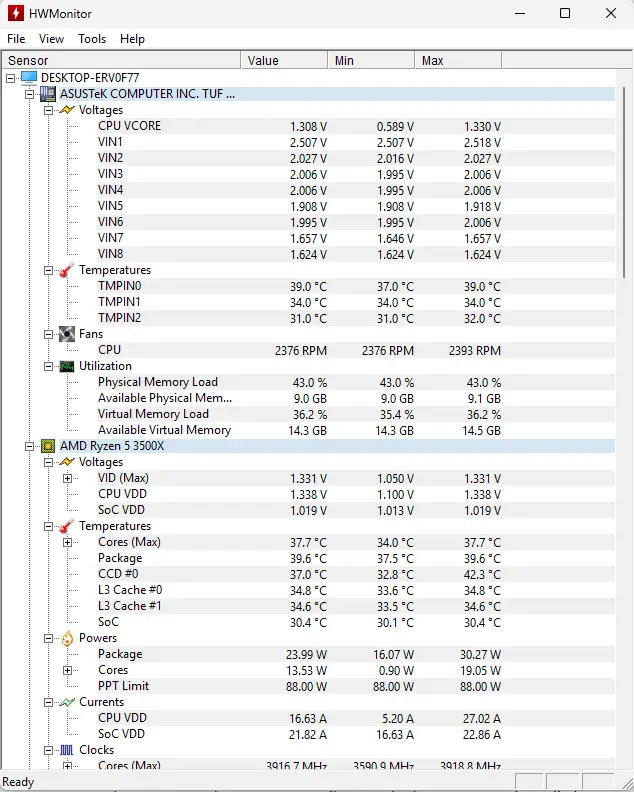The image size is (634, 792).
Task: Click the HWMonitor lightning bolt app icon
Action: tap(16, 13)
